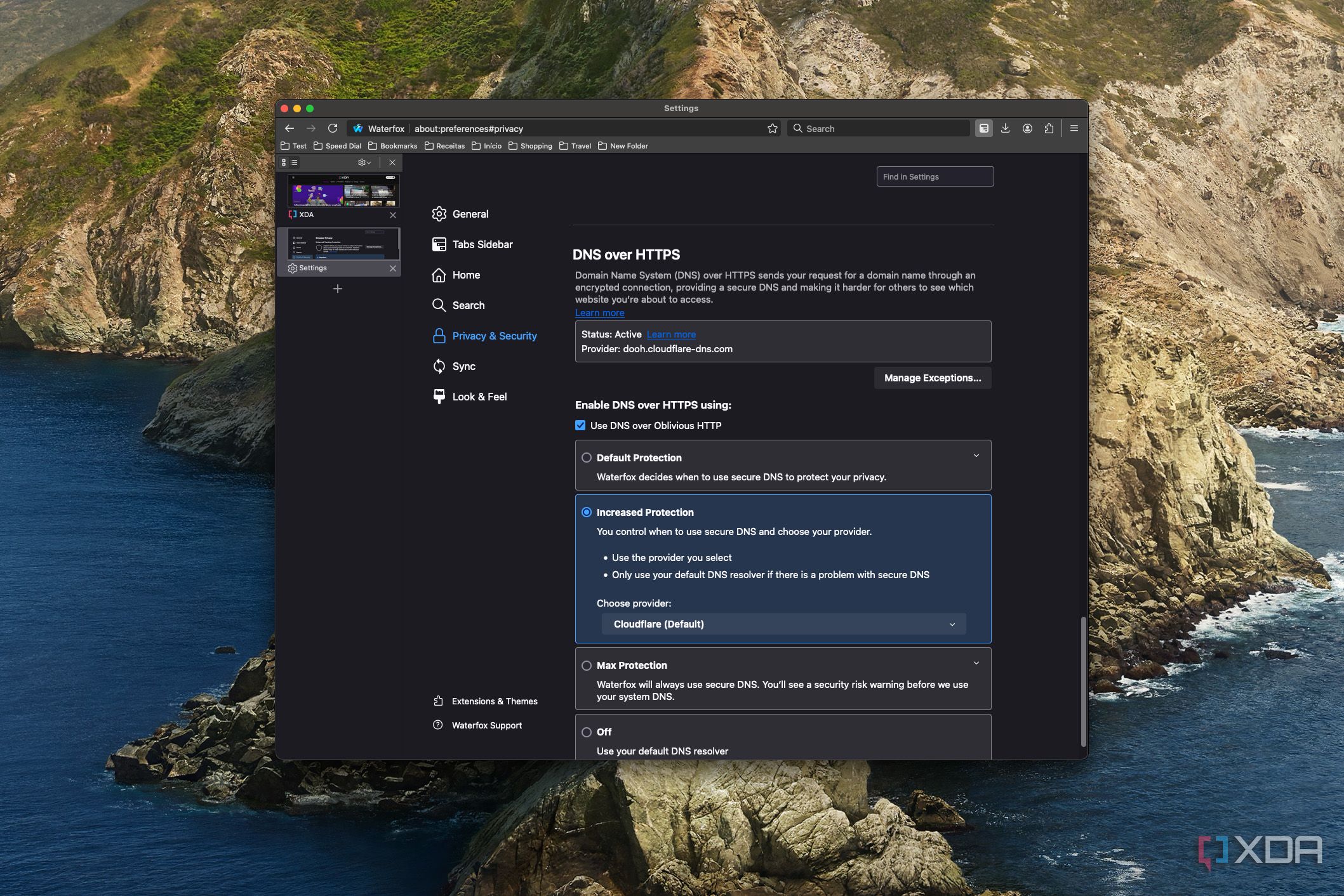Close the tabs sidebar panel
The height and width of the screenshot is (896, 1344).
point(392,162)
